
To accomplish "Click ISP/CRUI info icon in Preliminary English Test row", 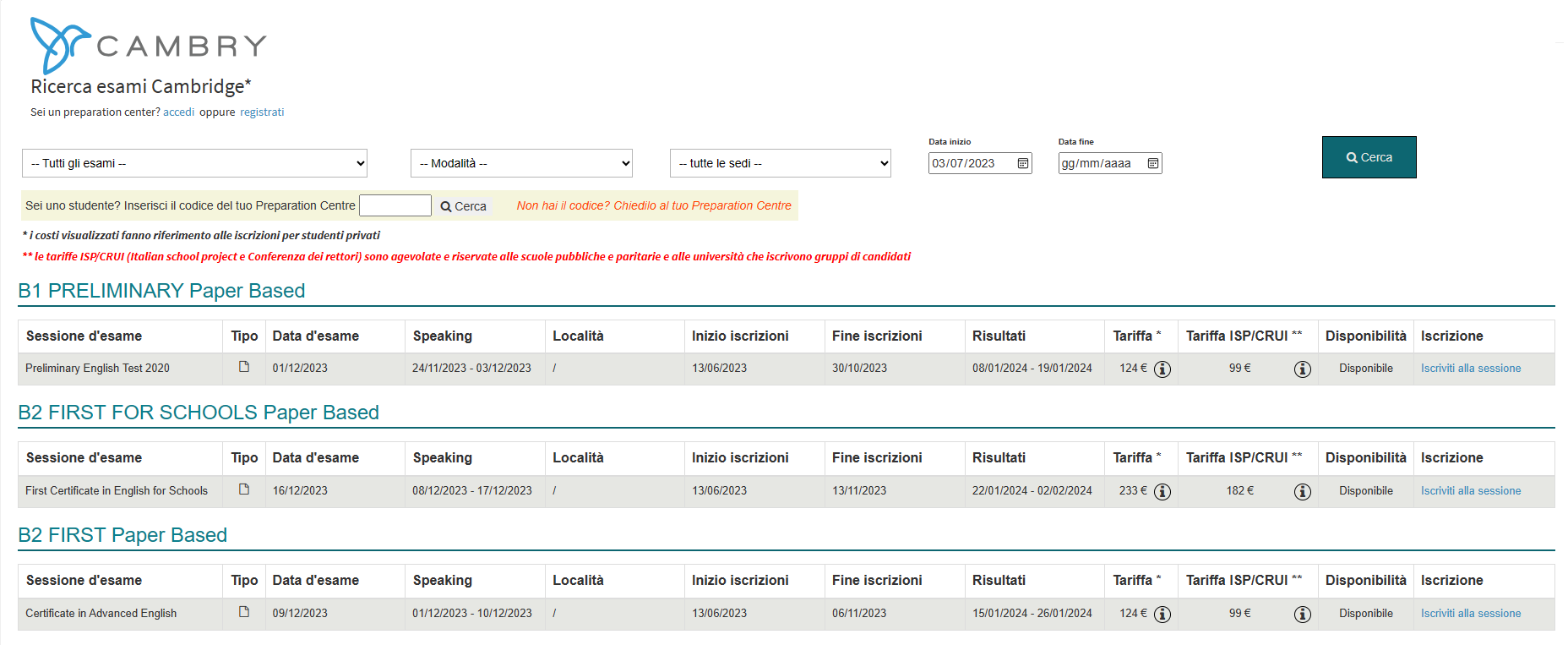I will point(1302,369).
